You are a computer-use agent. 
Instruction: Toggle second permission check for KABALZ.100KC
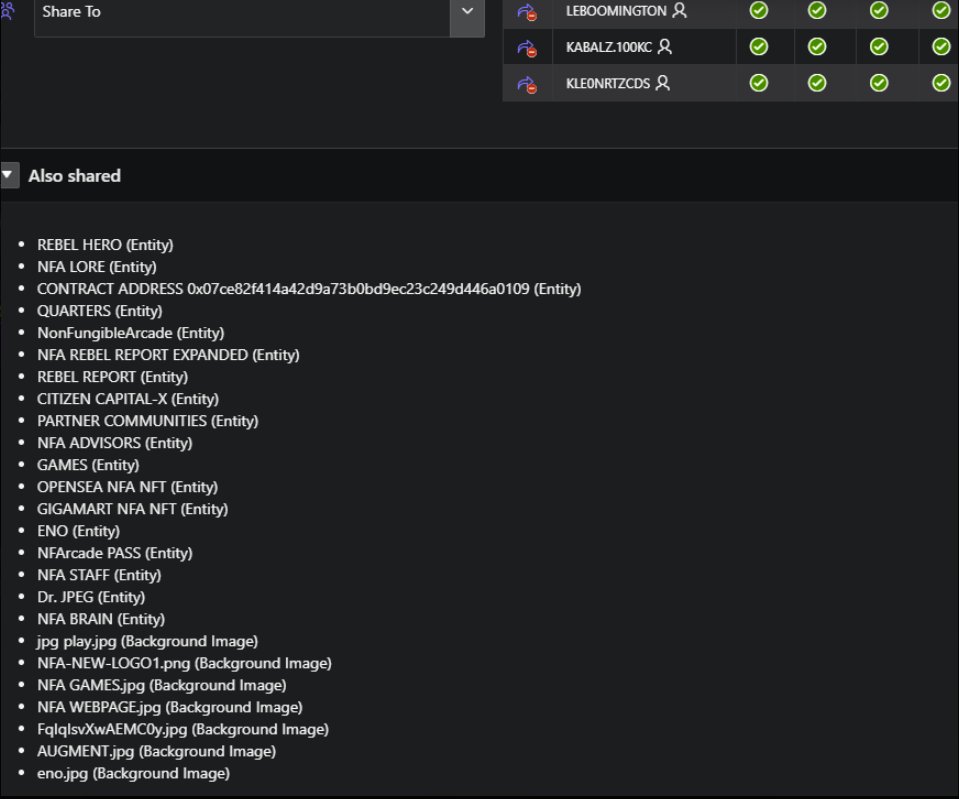coord(817,46)
